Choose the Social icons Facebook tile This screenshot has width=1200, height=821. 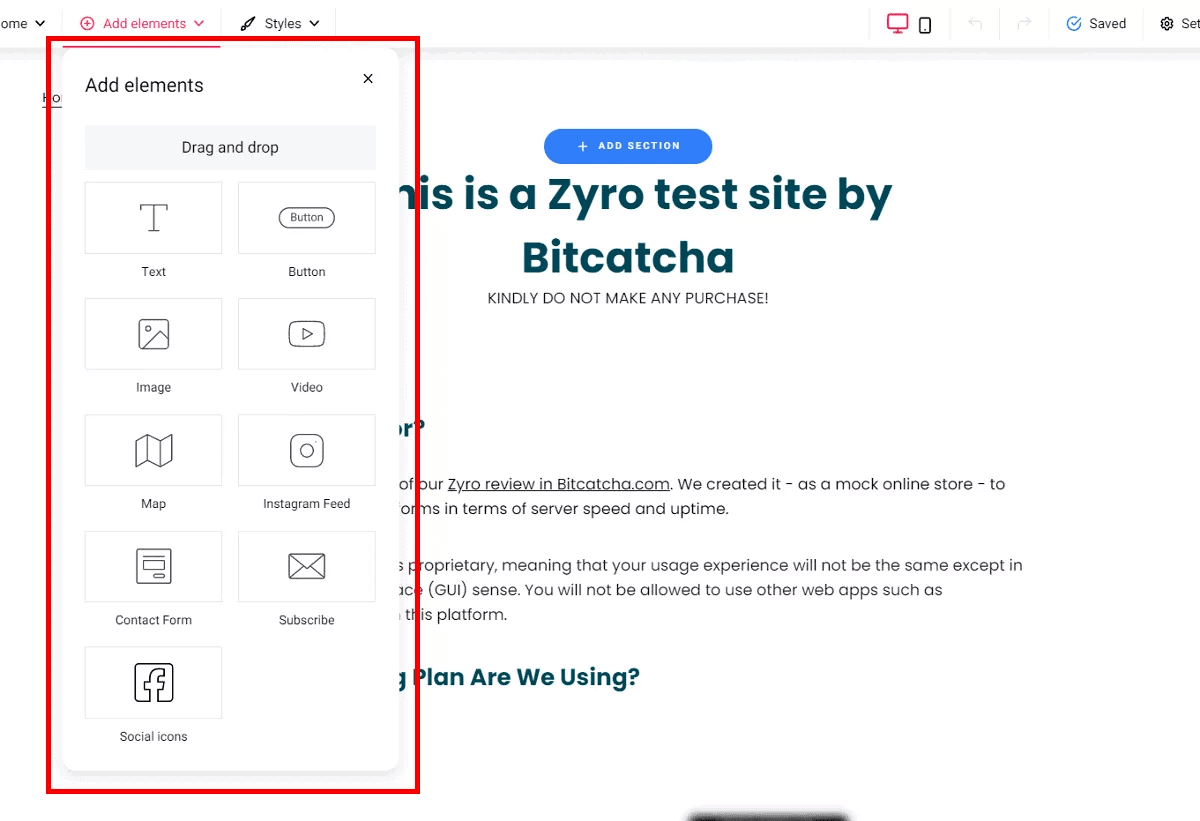153,683
